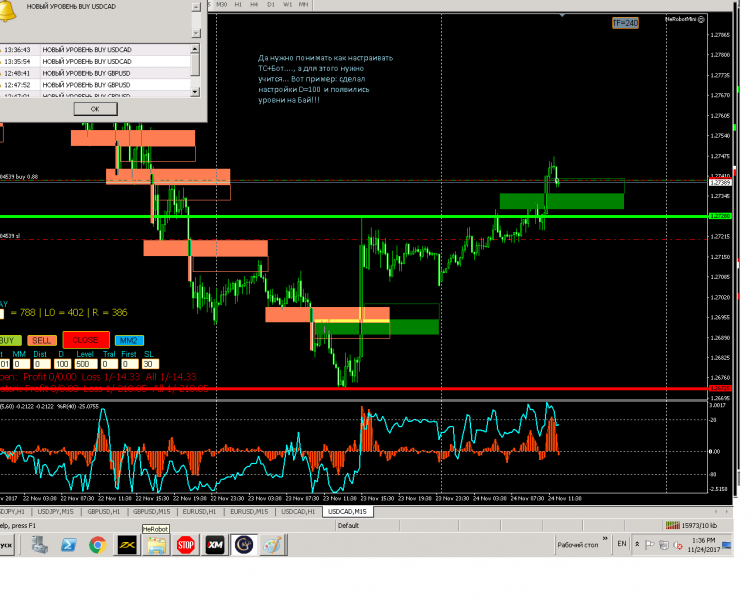Select the 12:48:41 BUY GBPUSD alert row
The image size is (750, 600).
click(x=96, y=73)
